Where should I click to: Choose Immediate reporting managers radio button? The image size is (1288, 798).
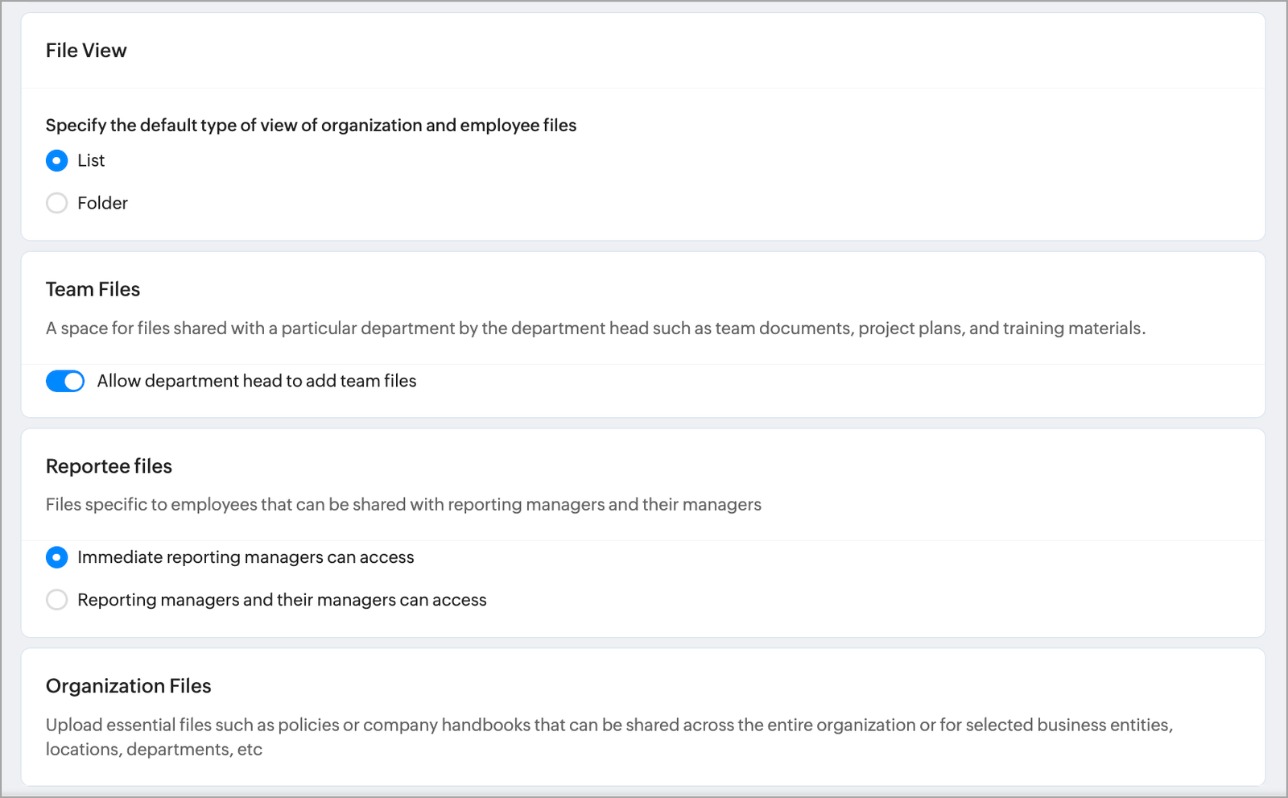coord(57,557)
